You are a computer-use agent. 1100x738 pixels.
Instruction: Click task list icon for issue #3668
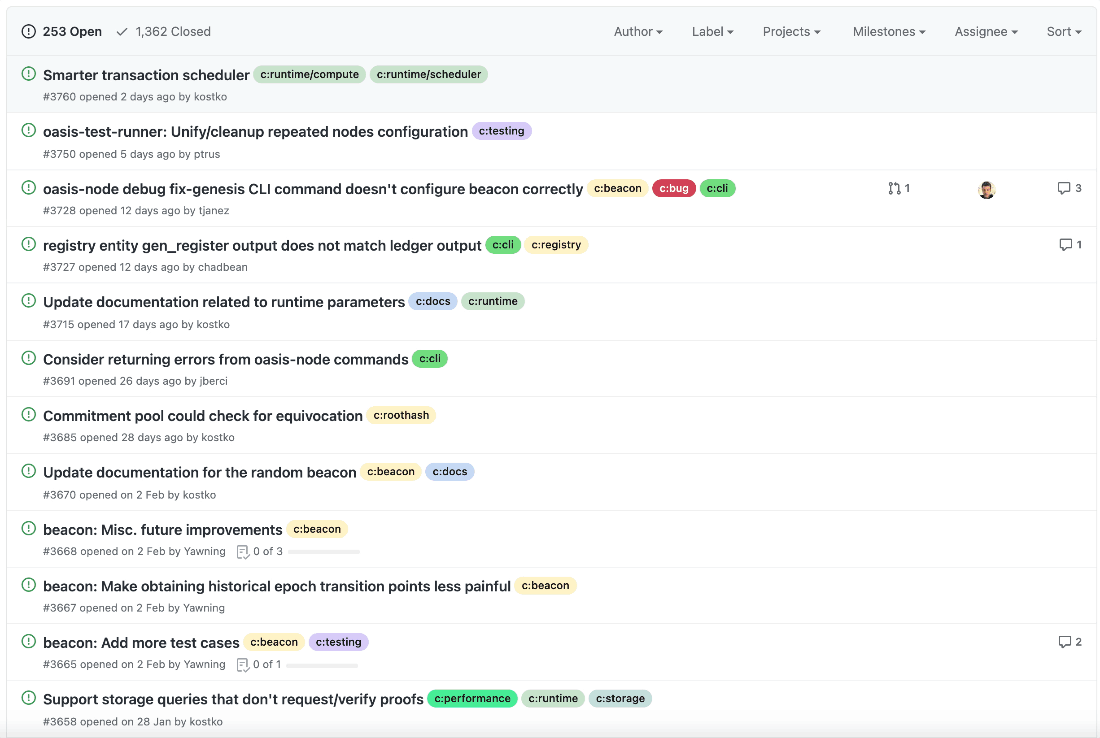243,552
